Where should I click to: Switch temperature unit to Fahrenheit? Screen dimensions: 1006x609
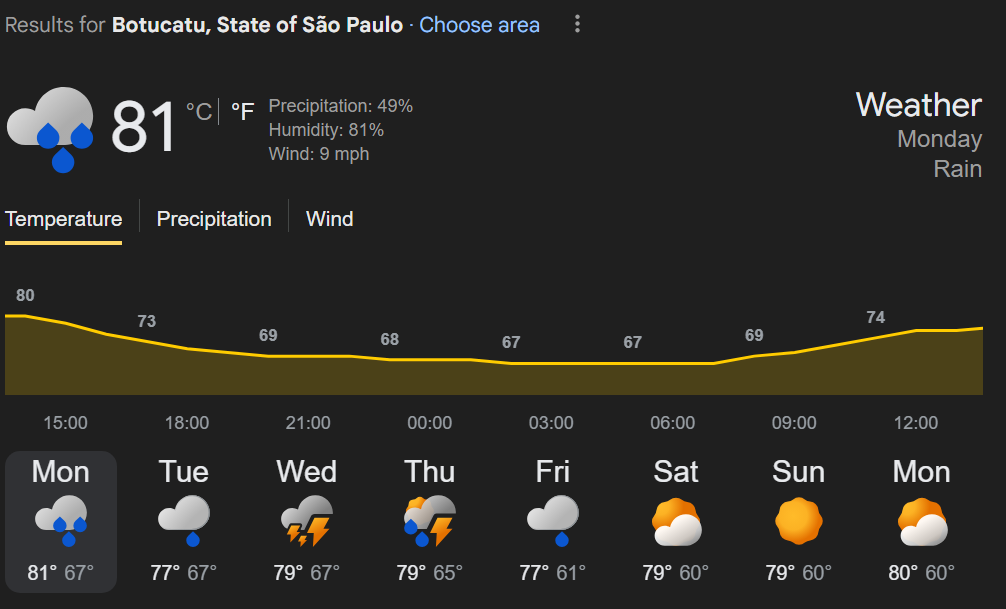pos(242,111)
